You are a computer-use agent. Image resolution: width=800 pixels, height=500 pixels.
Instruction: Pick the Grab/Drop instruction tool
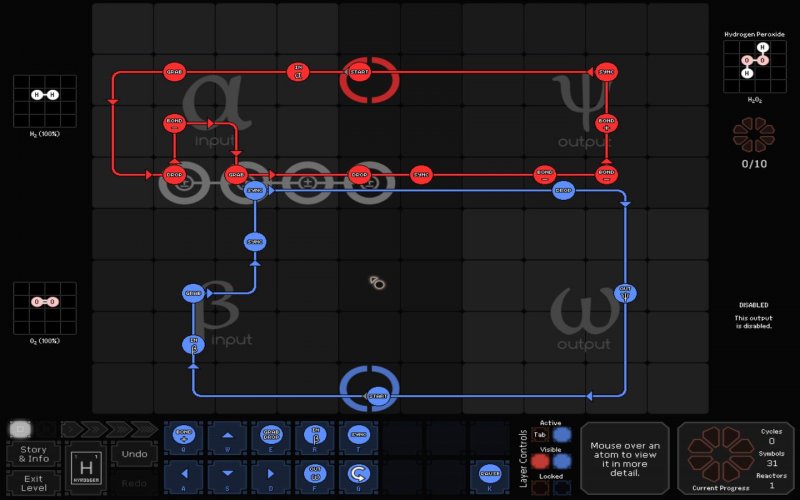(x=270, y=436)
